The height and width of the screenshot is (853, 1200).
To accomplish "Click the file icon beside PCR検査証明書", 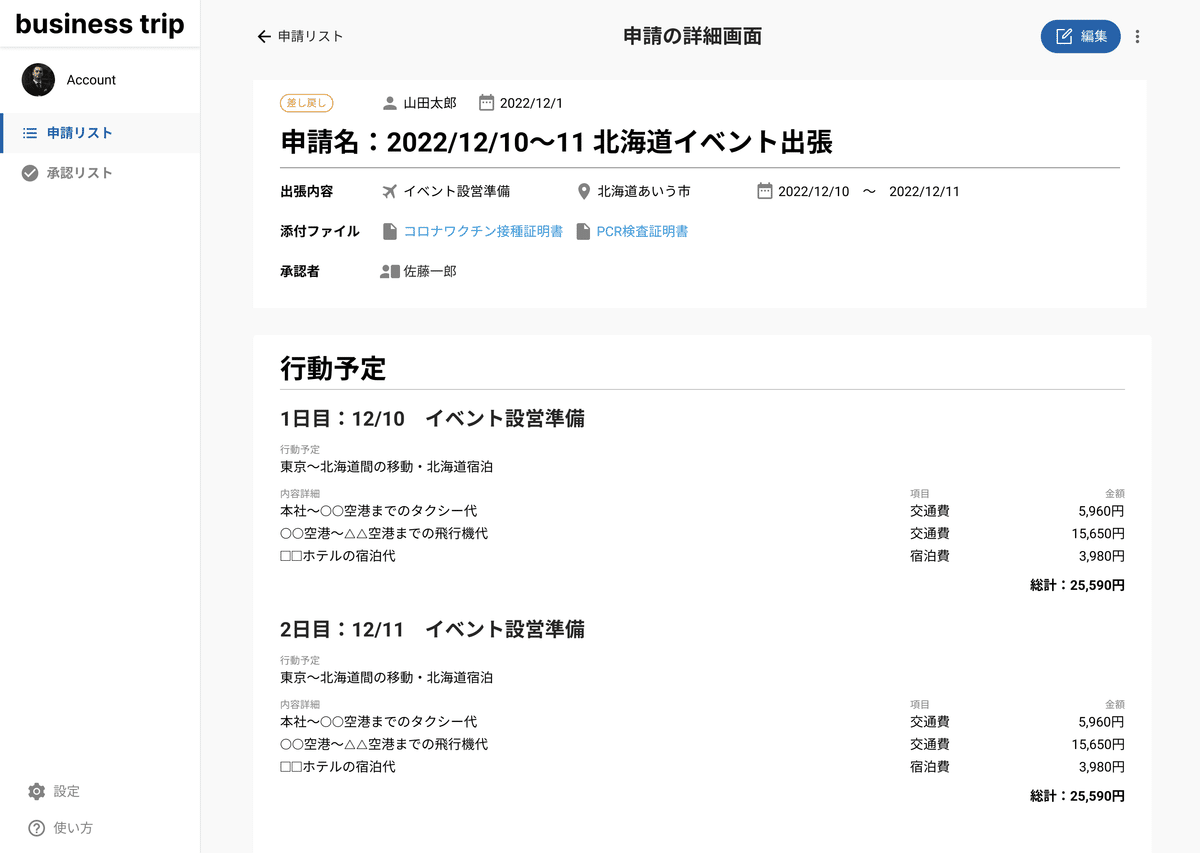I will pyautogui.click(x=583, y=231).
